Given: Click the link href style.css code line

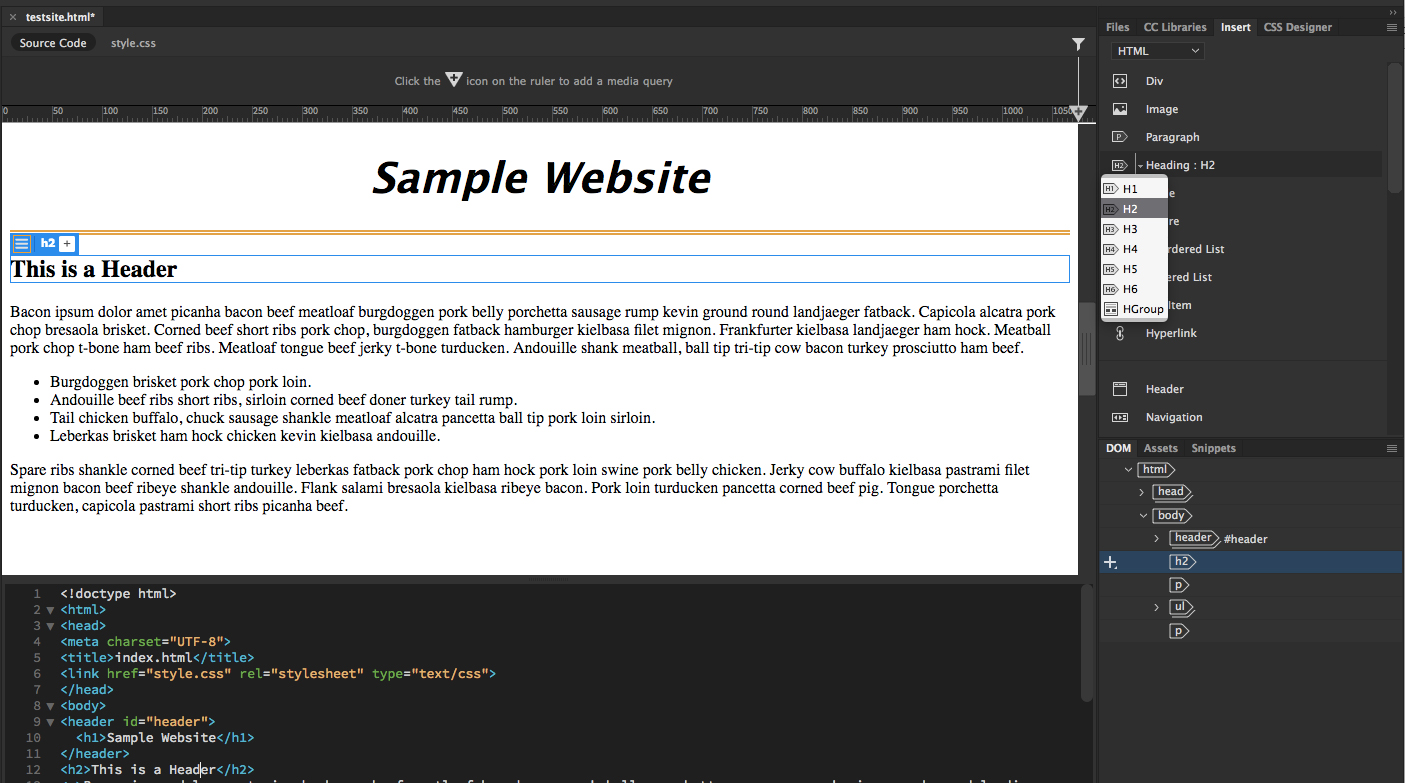Looking at the screenshot, I should point(278,674).
